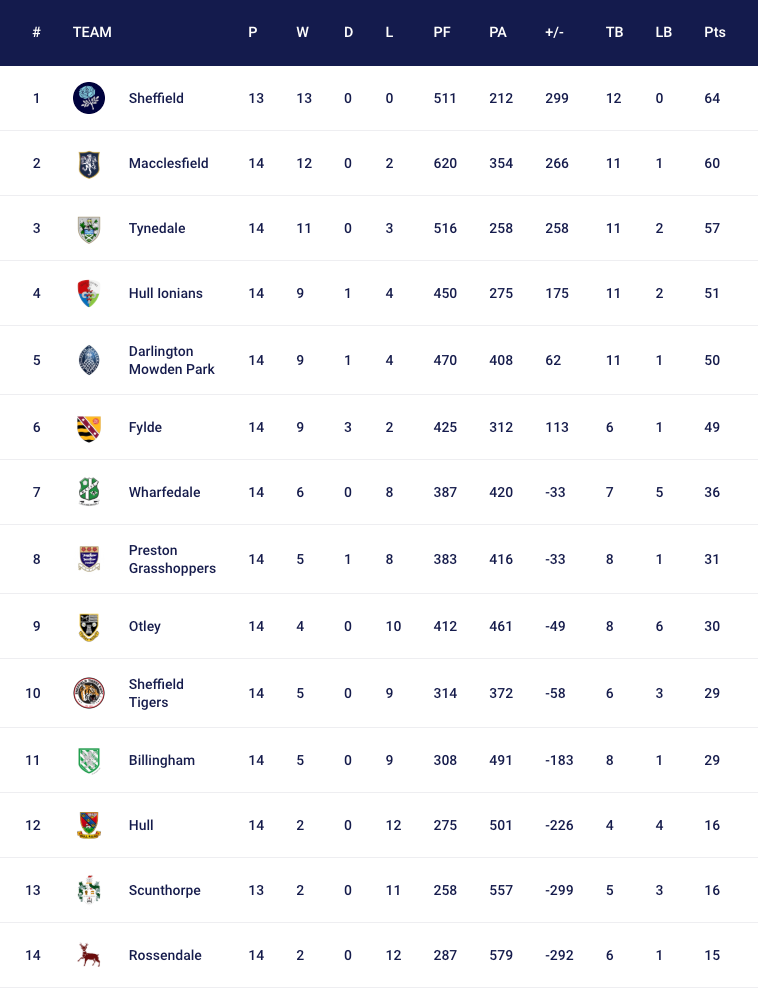Click the Fylde club badge

click(89, 427)
